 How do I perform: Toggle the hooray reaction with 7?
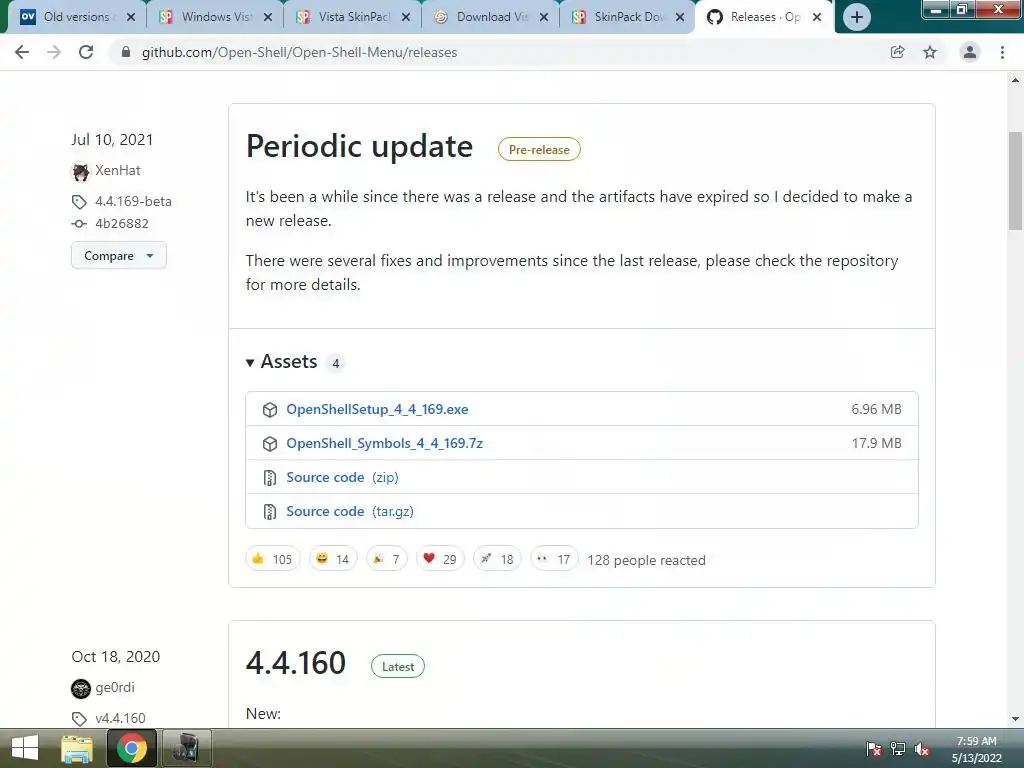(387, 559)
